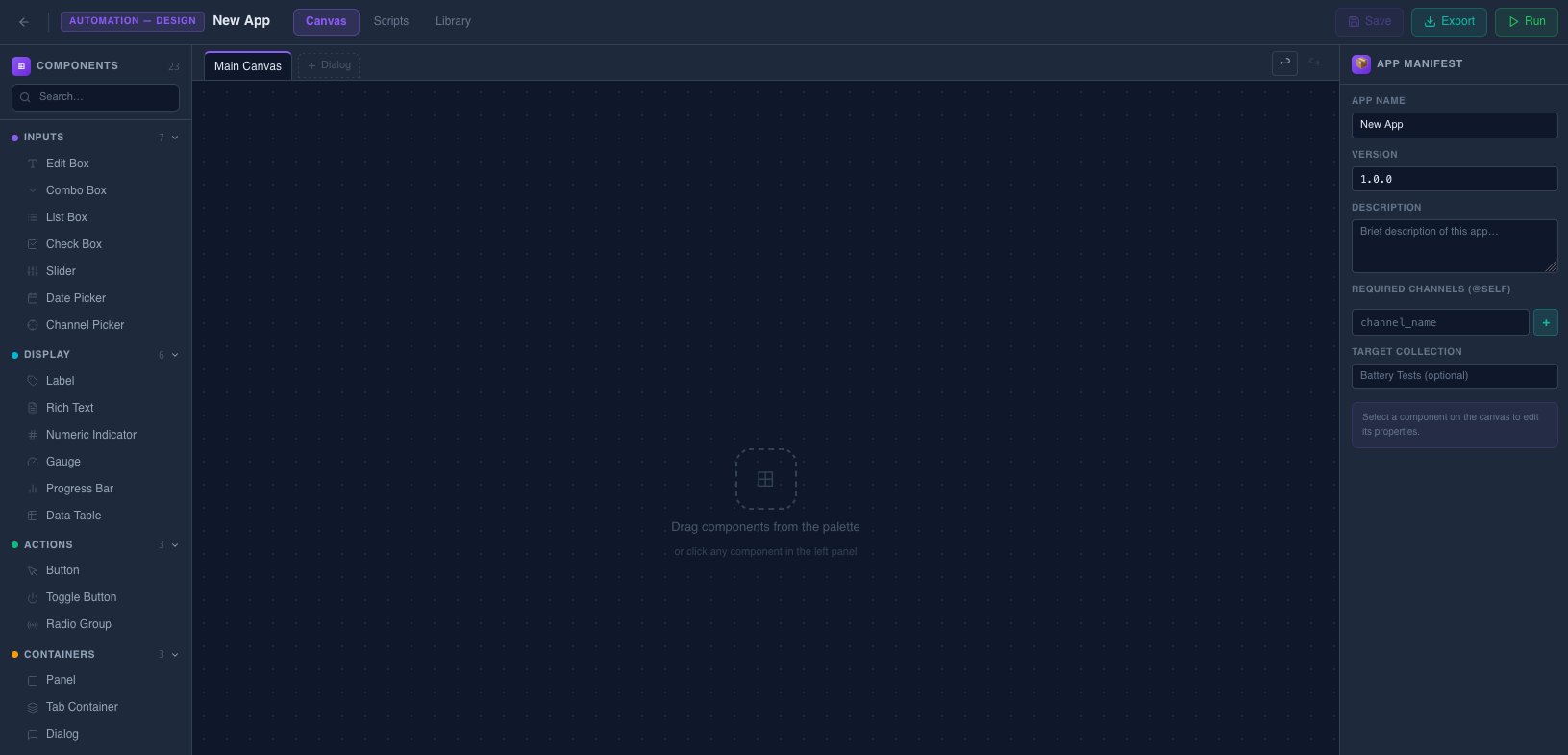Click the back arrow icon
The image size is (1568, 755).
[x=24, y=21]
